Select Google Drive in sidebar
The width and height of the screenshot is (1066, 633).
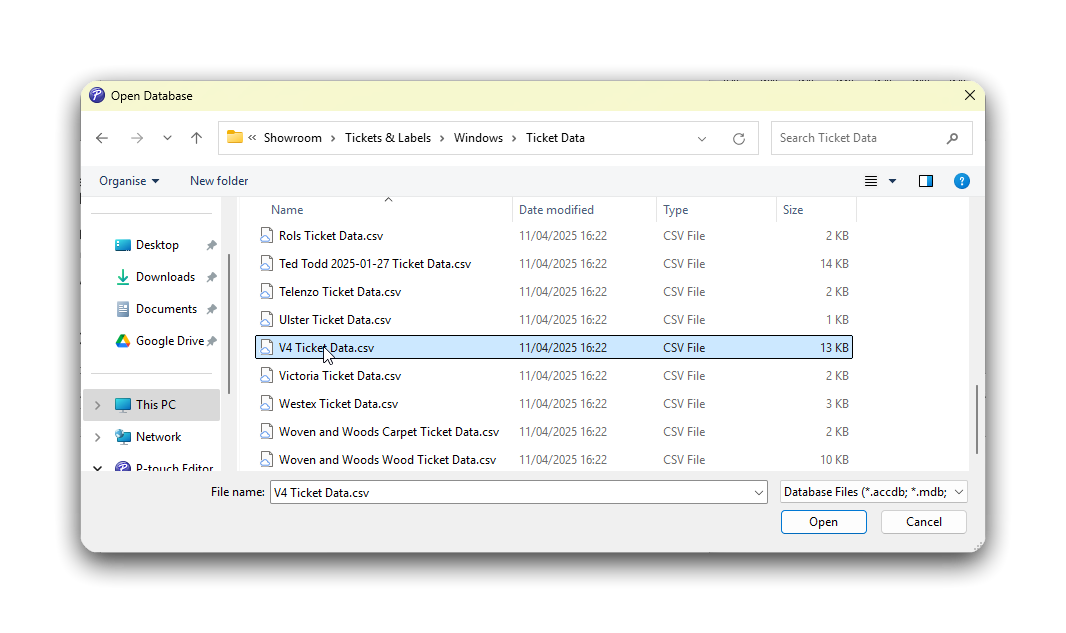tap(169, 341)
